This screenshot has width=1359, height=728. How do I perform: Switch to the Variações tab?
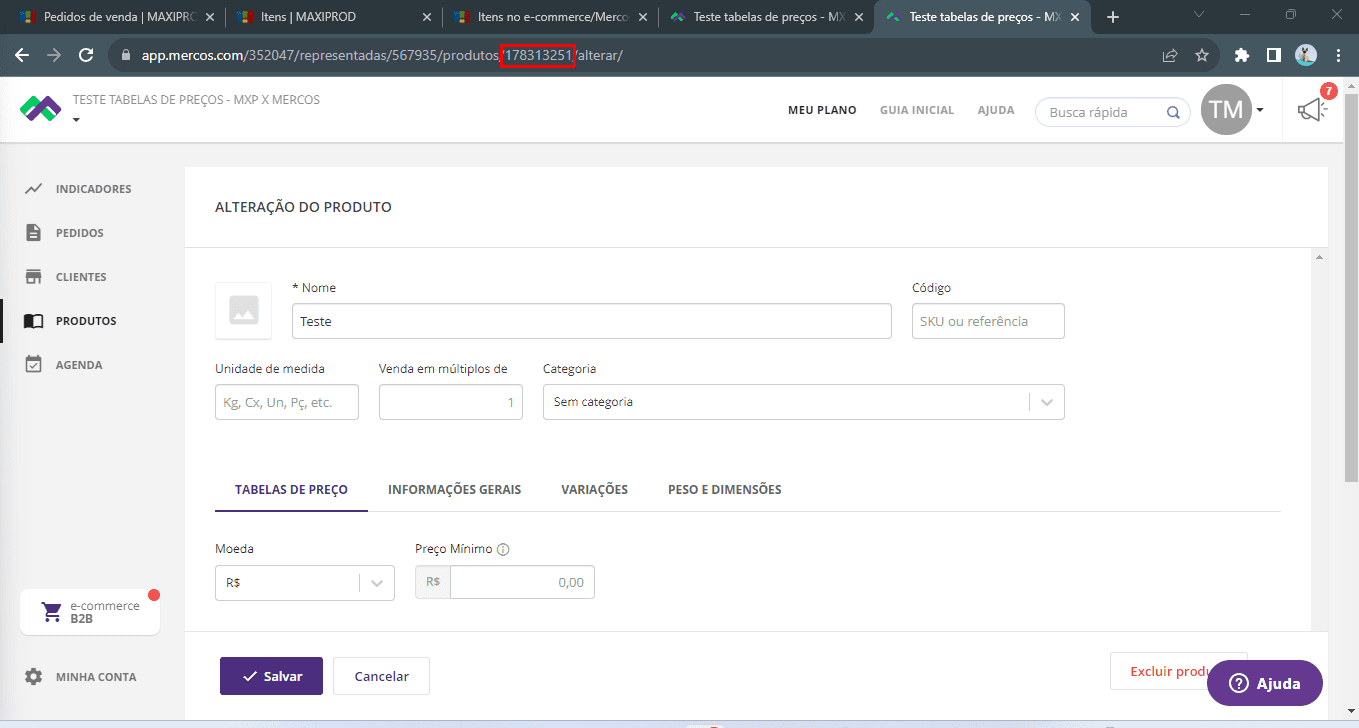click(x=594, y=490)
